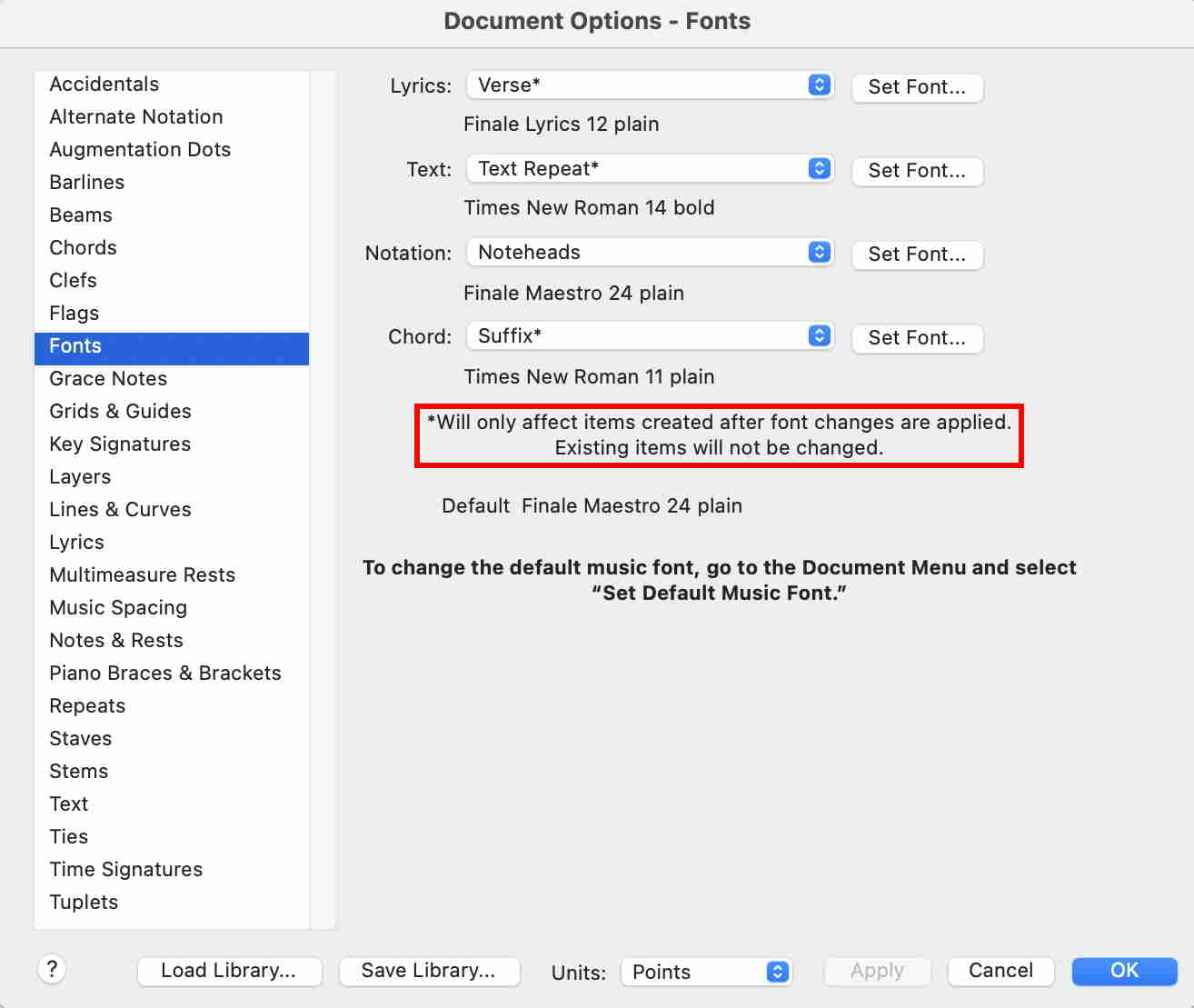Image resolution: width=1194 pixels, height=1008 pixels.
Task: Open the Text font type dropdown
Action: coord(650,169)
